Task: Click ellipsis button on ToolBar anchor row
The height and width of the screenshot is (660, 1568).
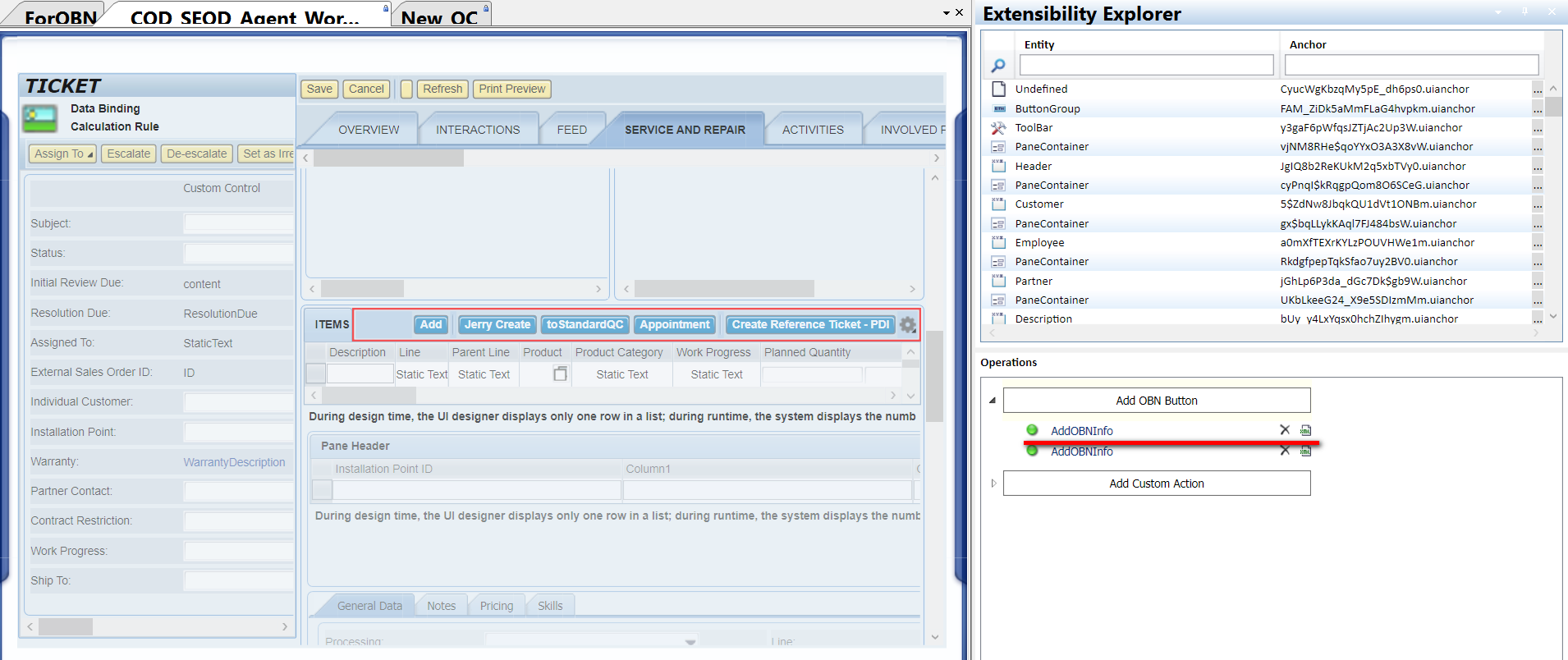Action: coord(1538,128)
